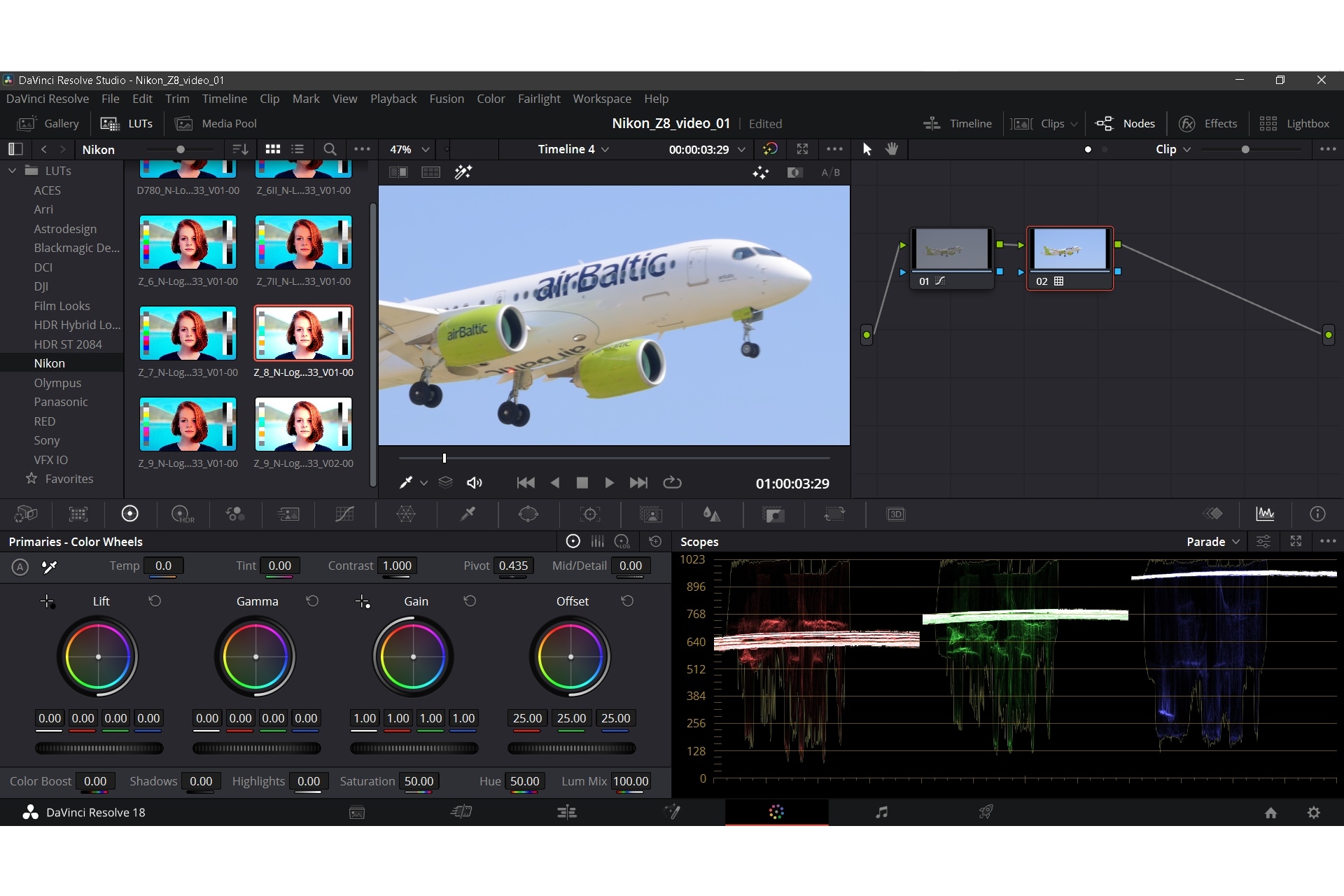Open the Mark menu
The width and height of the screenshot is (1344, 896).
pyautogui.click(x=306, y=99)
